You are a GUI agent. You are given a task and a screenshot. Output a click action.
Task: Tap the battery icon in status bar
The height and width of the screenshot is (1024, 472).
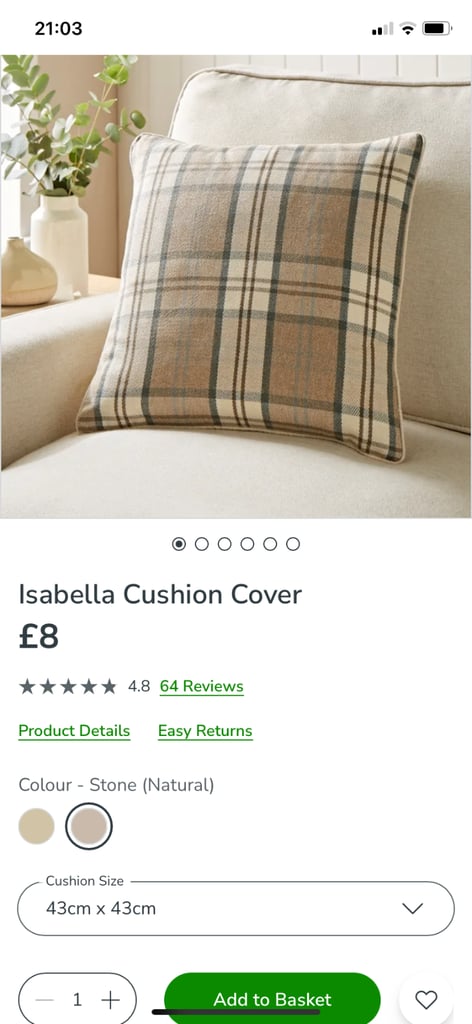(x=437, y=29)
